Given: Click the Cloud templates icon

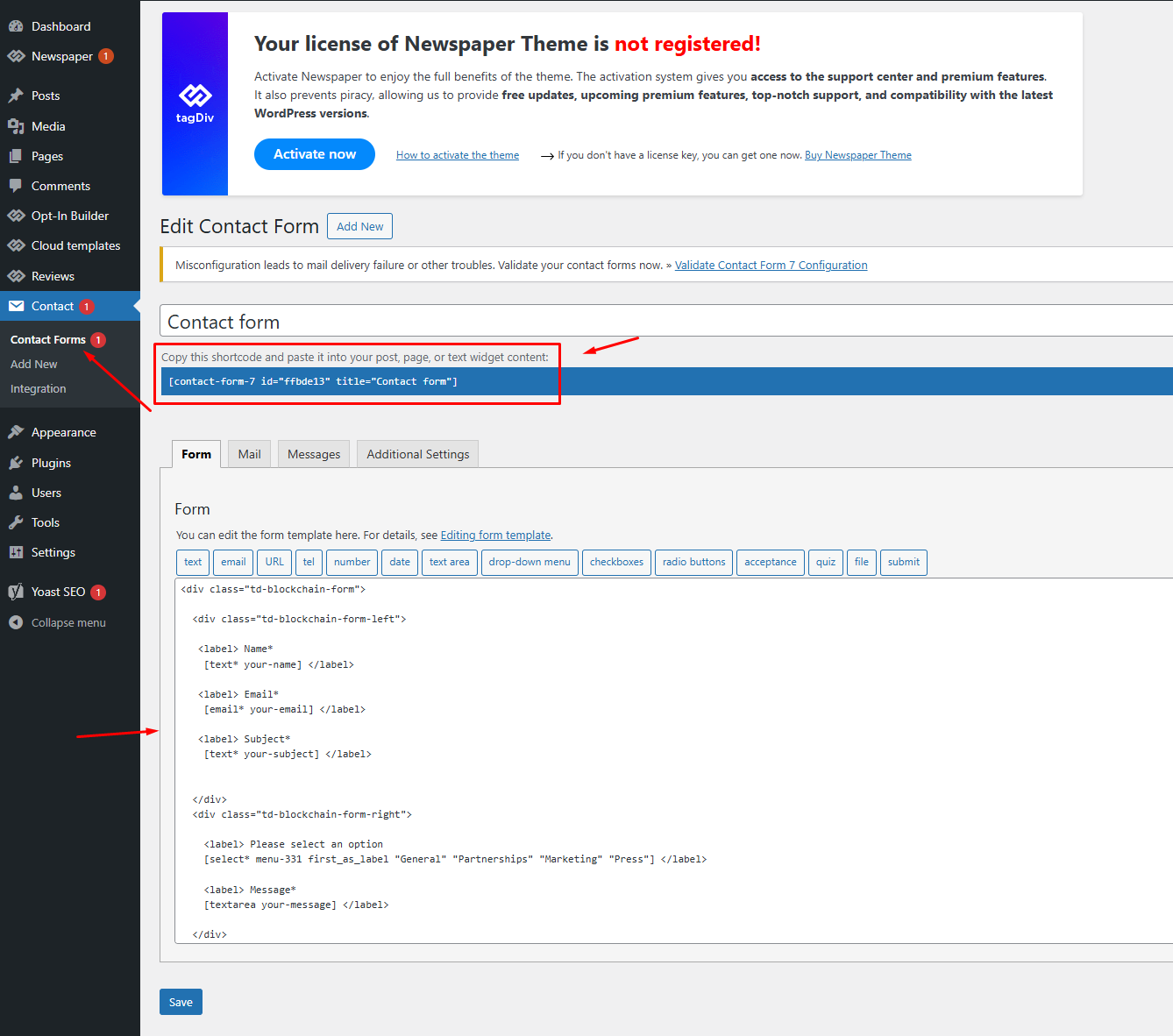Looking at the screenshot, I should [x=16, y=245].
